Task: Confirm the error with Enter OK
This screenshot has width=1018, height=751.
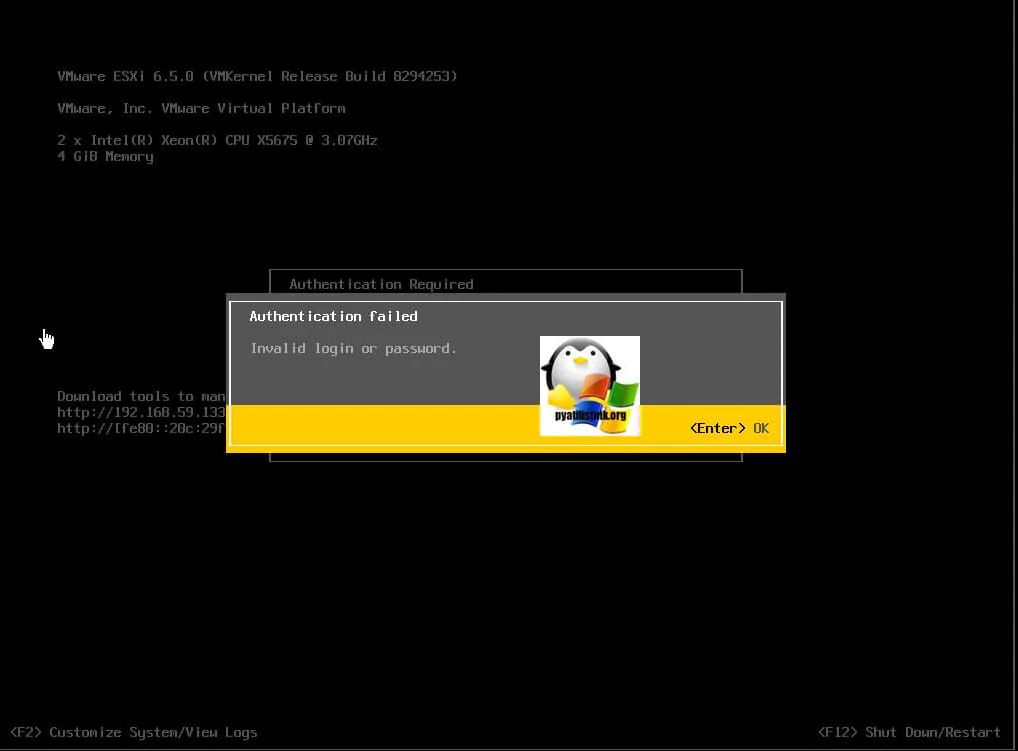Action: tap(729, 428)
